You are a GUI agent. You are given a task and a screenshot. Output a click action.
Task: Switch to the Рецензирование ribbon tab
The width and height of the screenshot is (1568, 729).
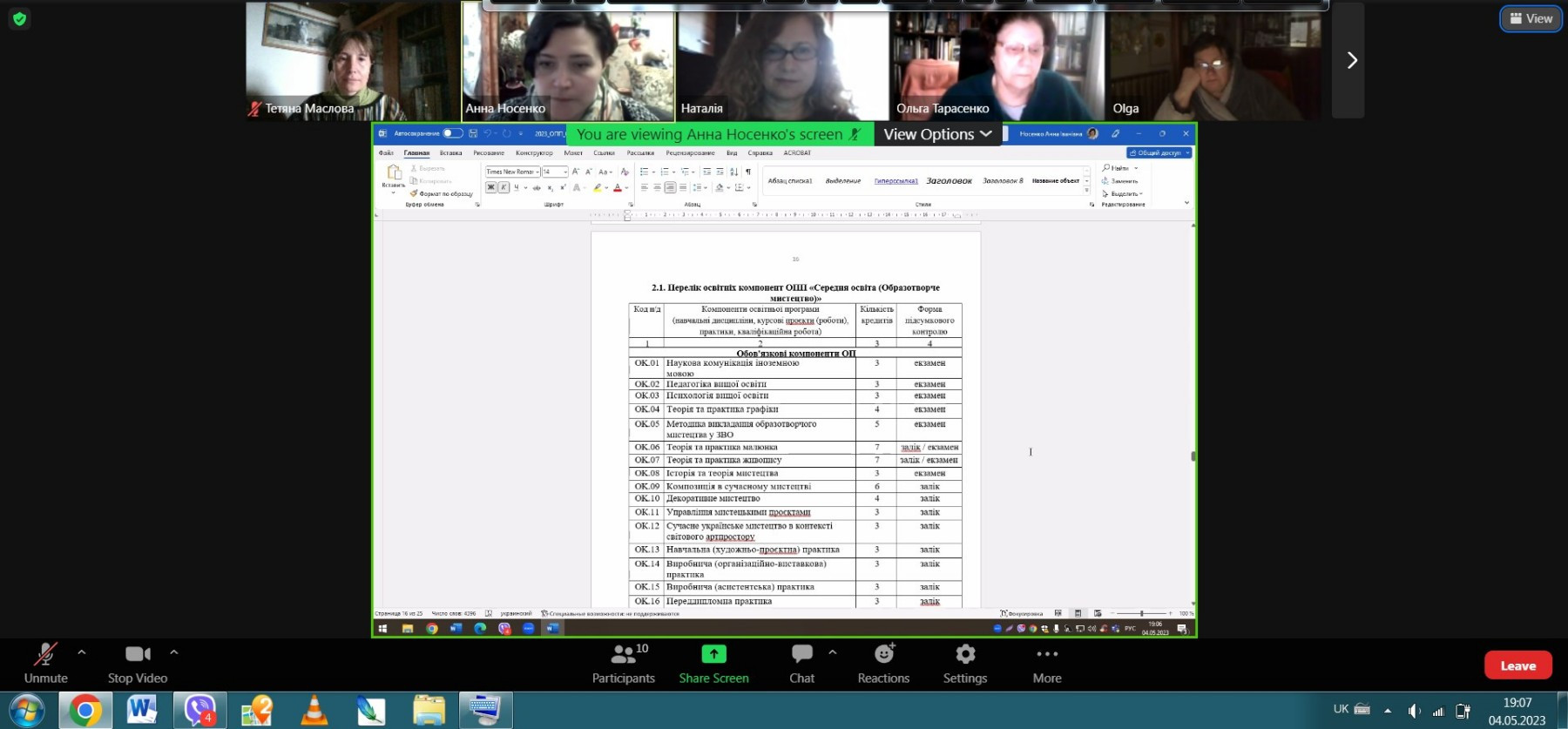(x=691, y=153)
